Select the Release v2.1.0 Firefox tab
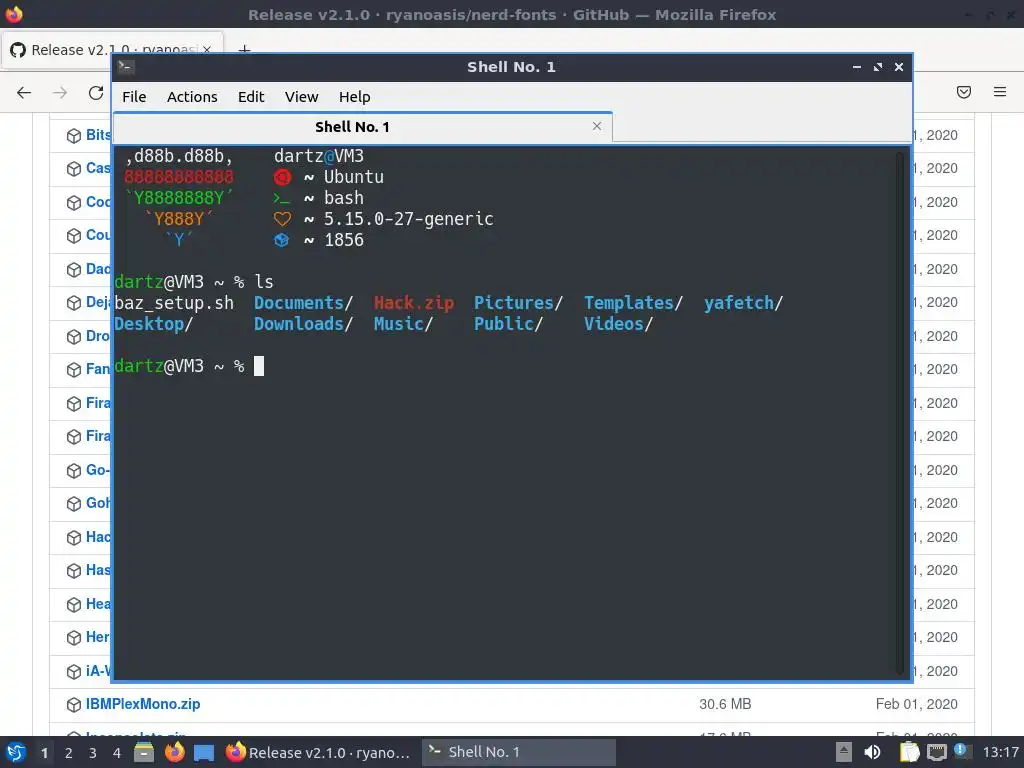The image size is (1024, 768). (x=112, y=50)
